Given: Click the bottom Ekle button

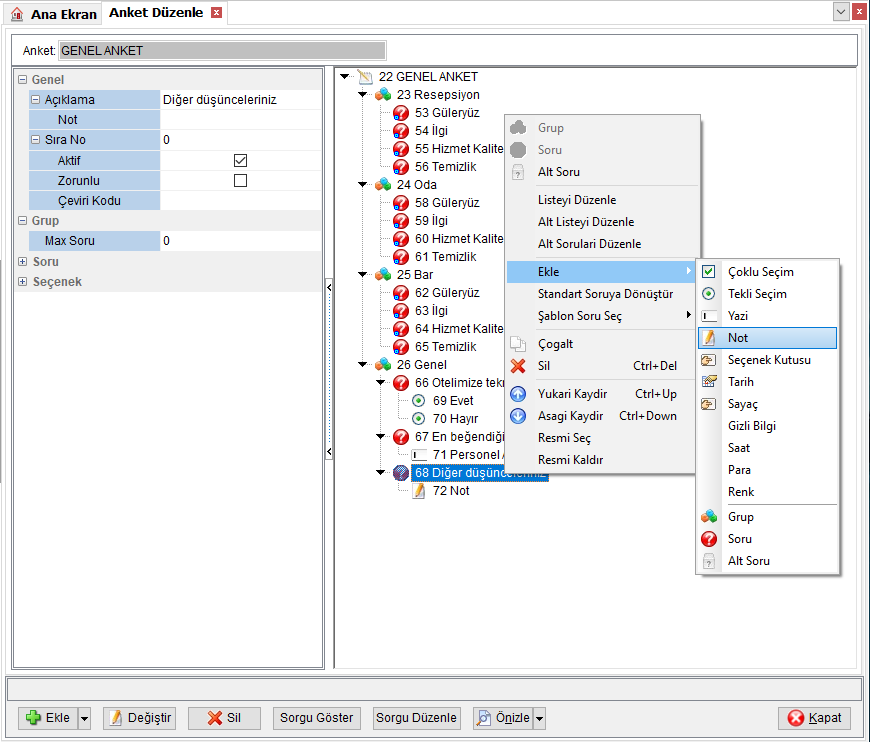Looking at the screenshot, I should [48, 718].
